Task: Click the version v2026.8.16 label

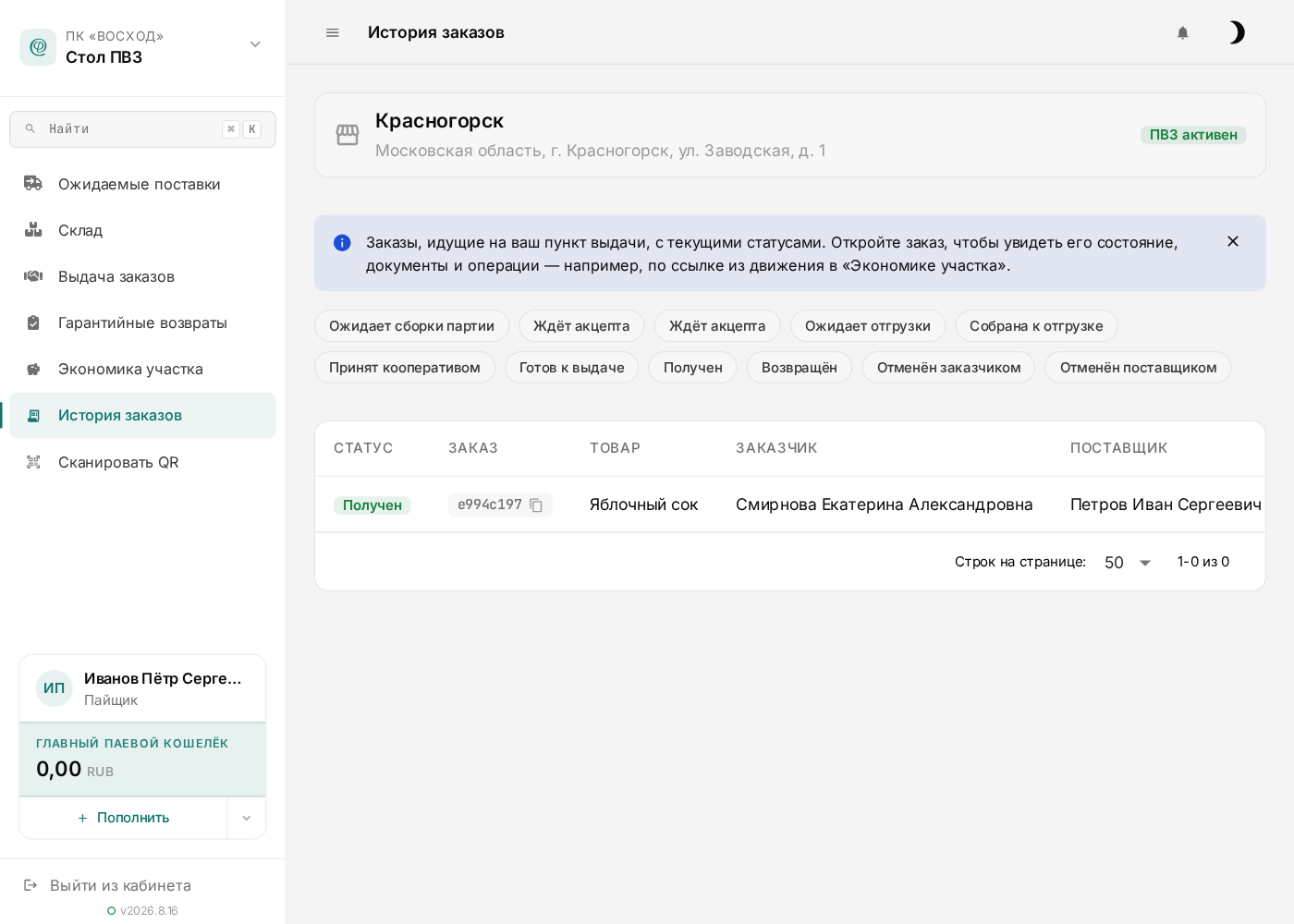Action: pyautogui.click(x=149, y=911)
